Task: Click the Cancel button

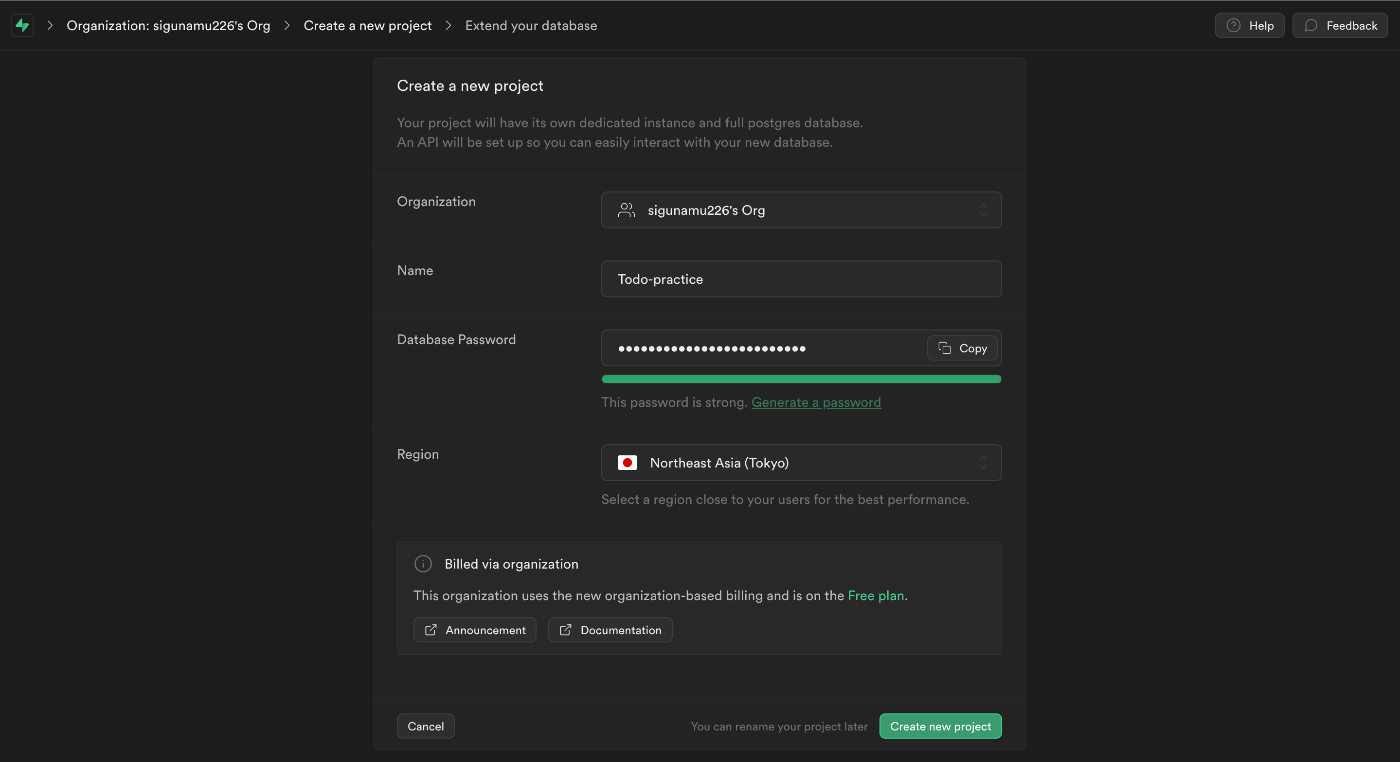Action: click(425, 726)
